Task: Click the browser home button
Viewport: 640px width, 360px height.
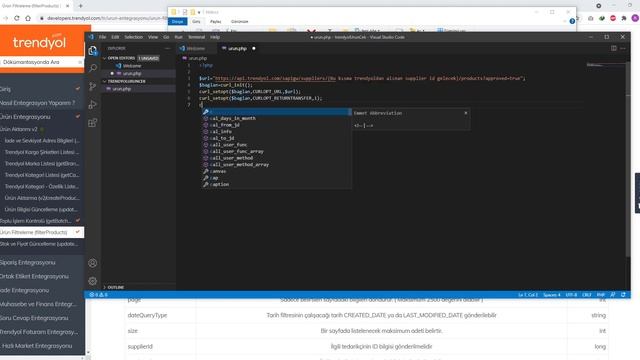Action: pos(28,18)
